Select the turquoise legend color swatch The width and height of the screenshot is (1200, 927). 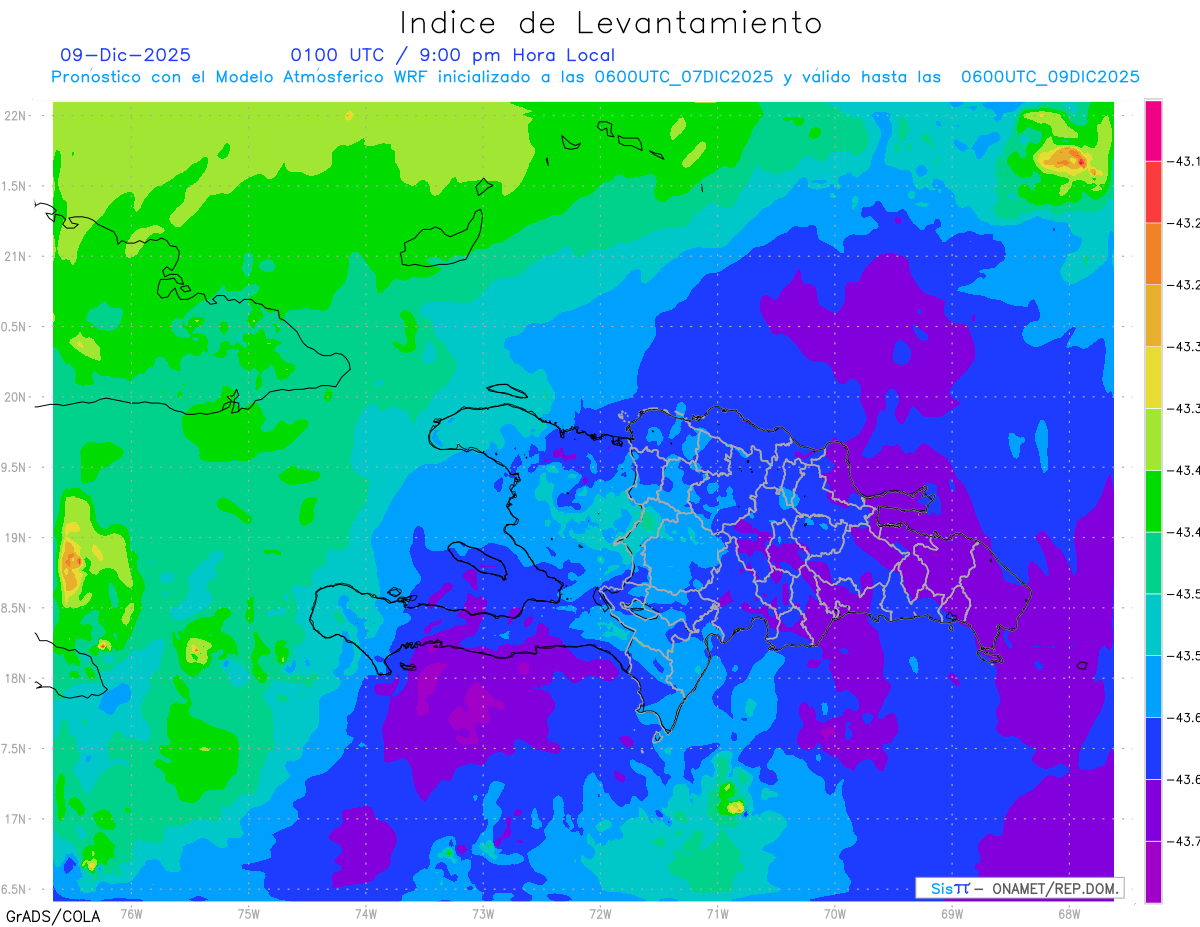click(1153, 625)
